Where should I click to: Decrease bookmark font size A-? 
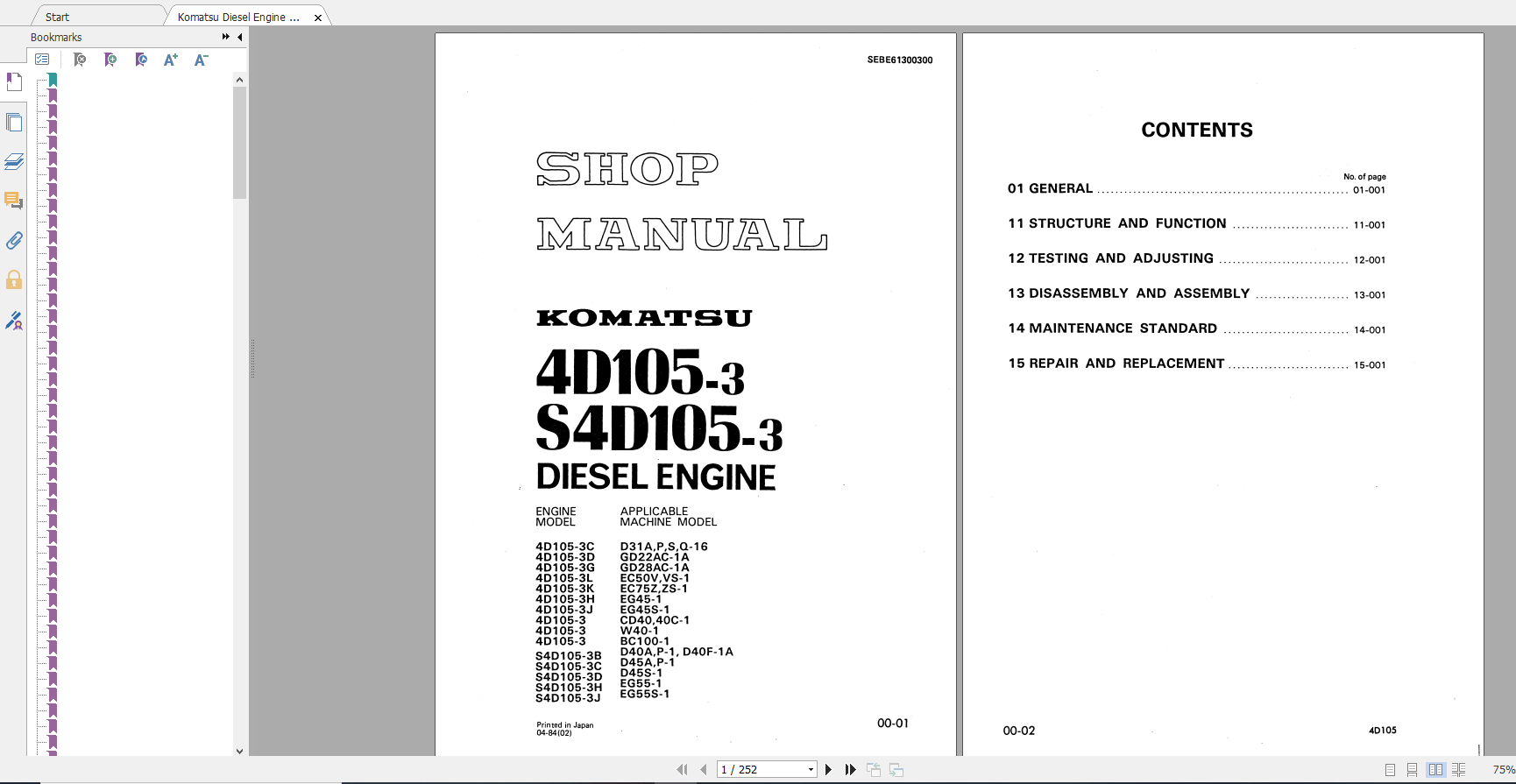coord(201,60)
